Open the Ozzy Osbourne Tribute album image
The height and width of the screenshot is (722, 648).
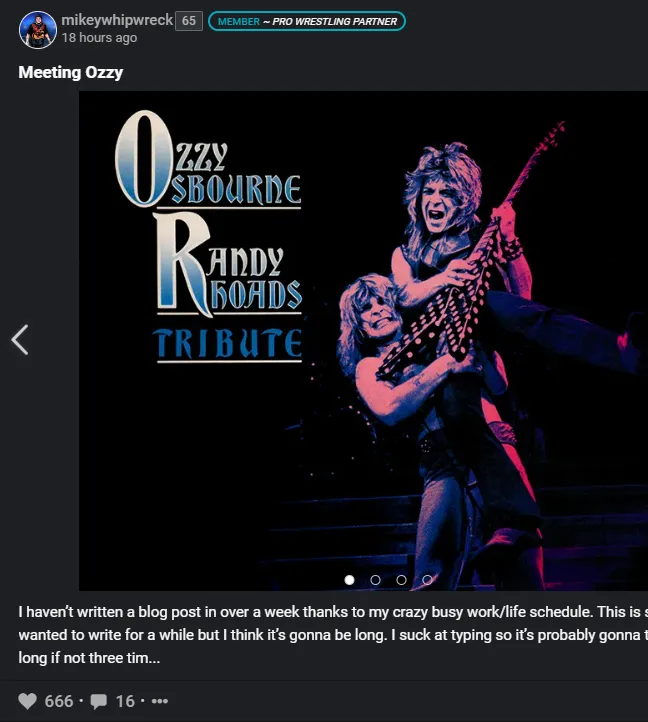point(363,341)
